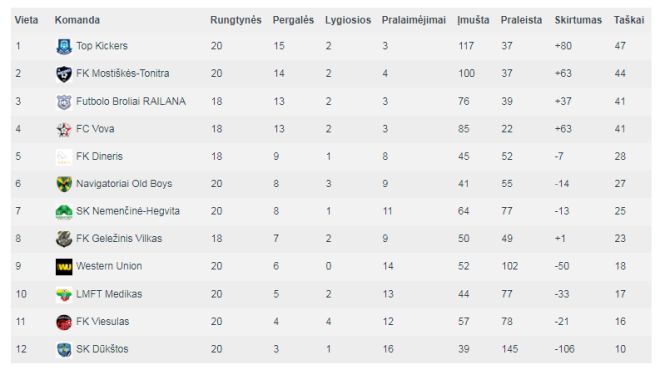Click the Pergalės column header
The image size is (660, 370).
[x=293, y=20]
